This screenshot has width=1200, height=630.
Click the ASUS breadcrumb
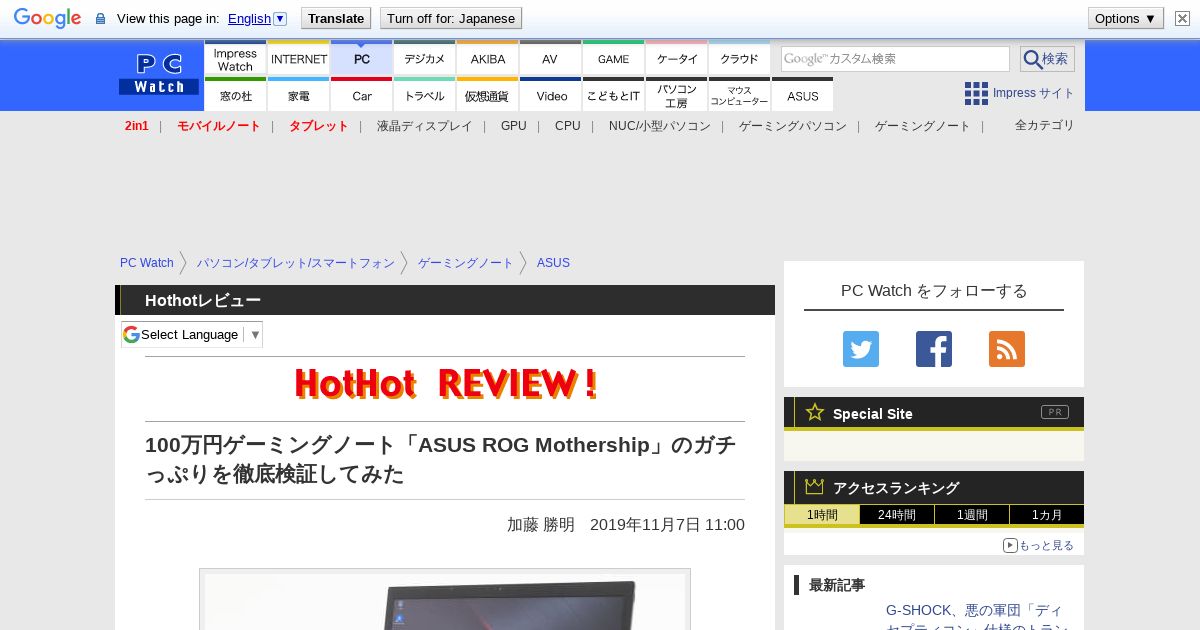pos(553,263)
